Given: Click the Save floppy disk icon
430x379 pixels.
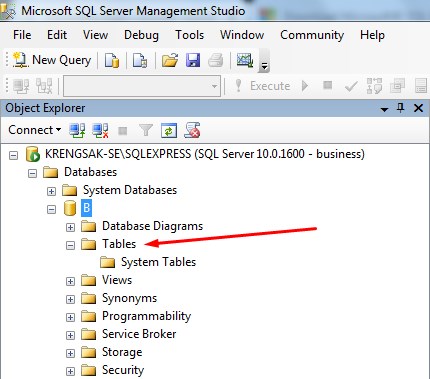Looking at the screenshot, I should click(193, 61).
